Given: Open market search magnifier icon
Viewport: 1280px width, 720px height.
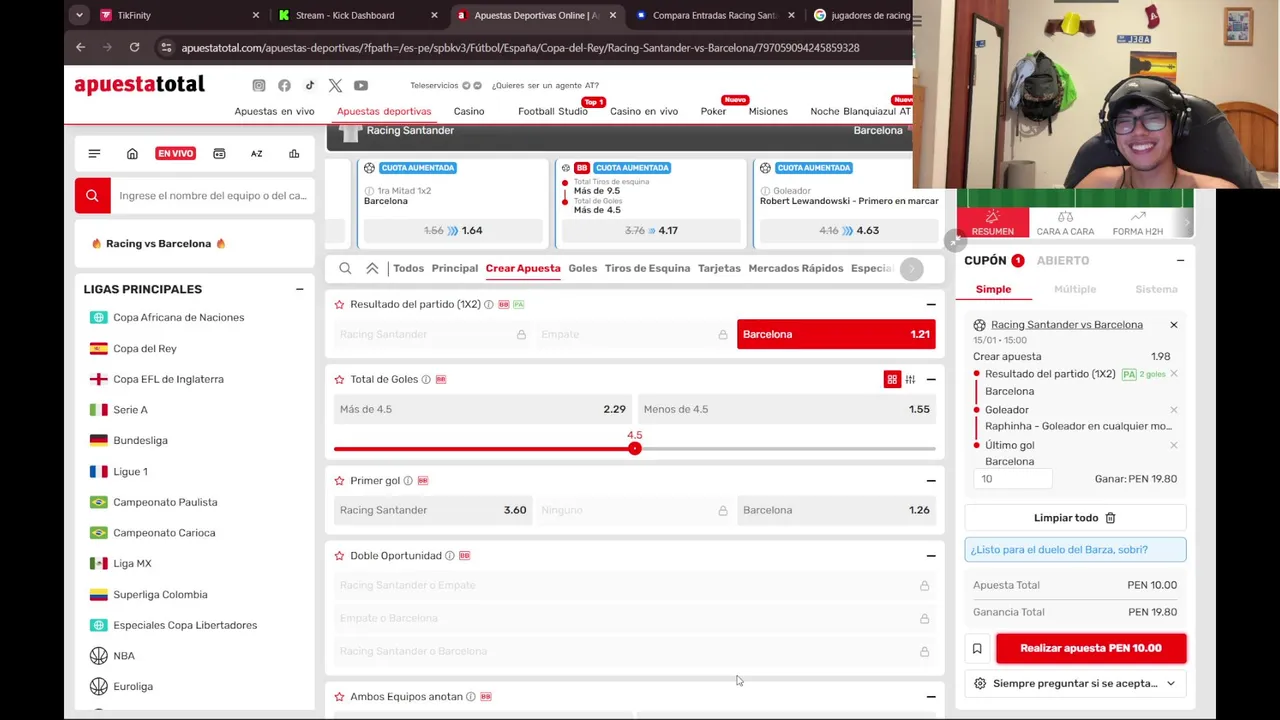Looking at the screenshot, I should click(x=345, y=268).
